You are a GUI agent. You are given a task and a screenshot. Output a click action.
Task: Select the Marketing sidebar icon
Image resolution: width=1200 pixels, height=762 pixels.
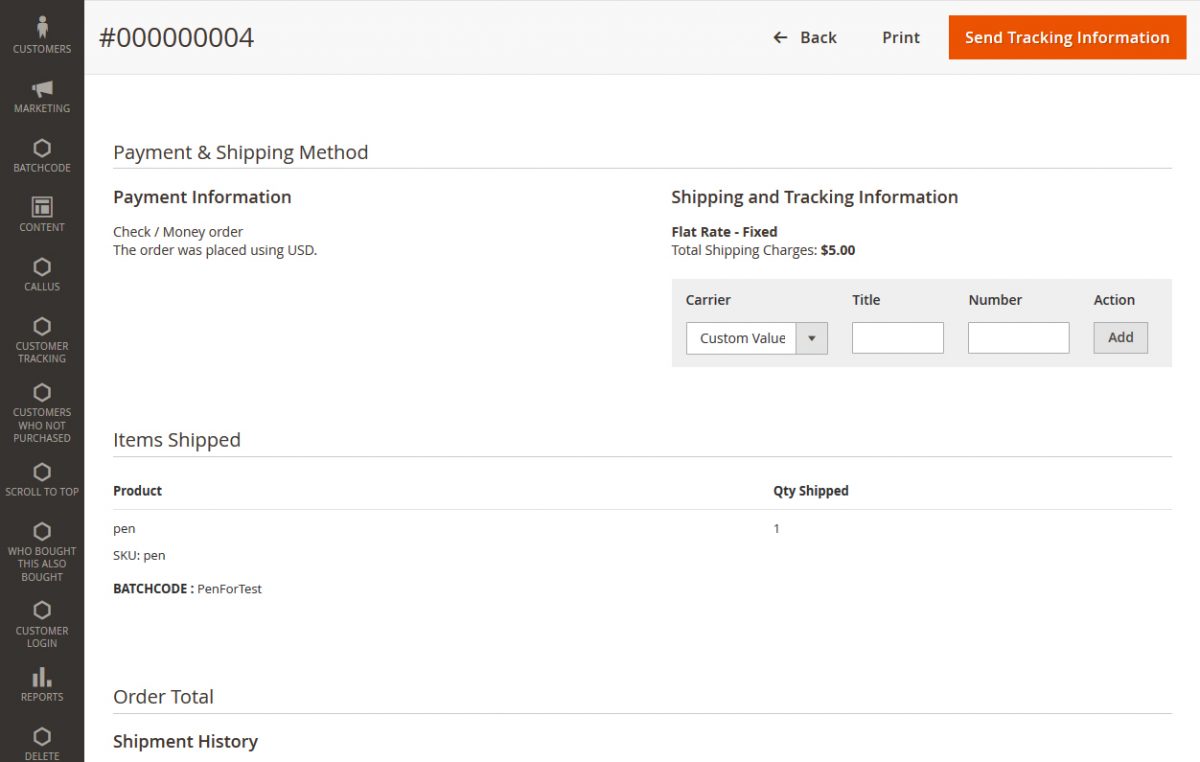coord(41,95)
